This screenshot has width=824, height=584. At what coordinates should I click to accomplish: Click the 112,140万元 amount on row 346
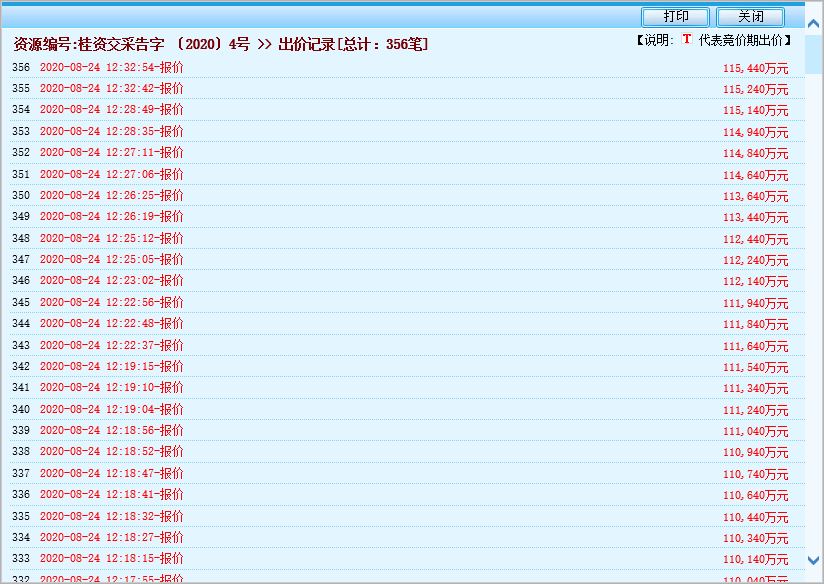pos(755,282)
